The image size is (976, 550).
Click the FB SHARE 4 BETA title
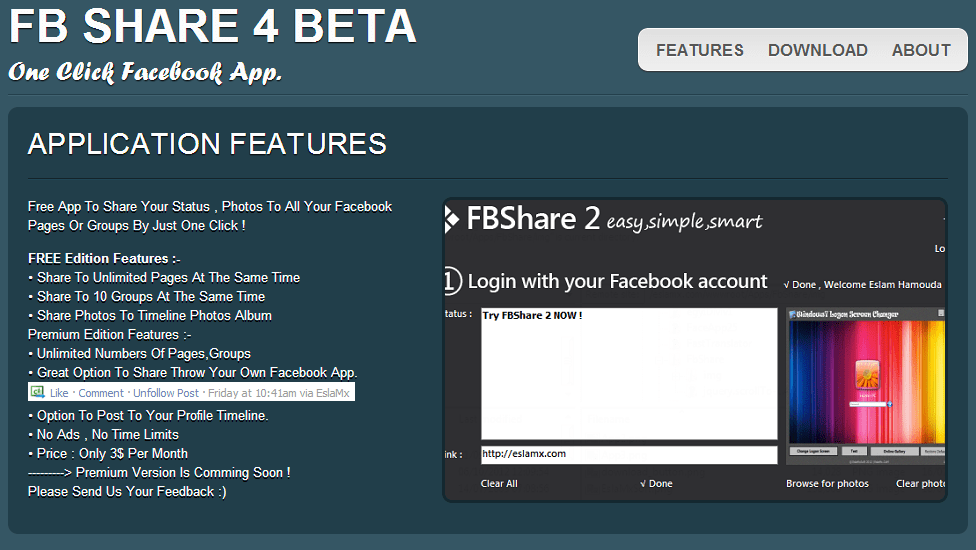coord(213,27)
